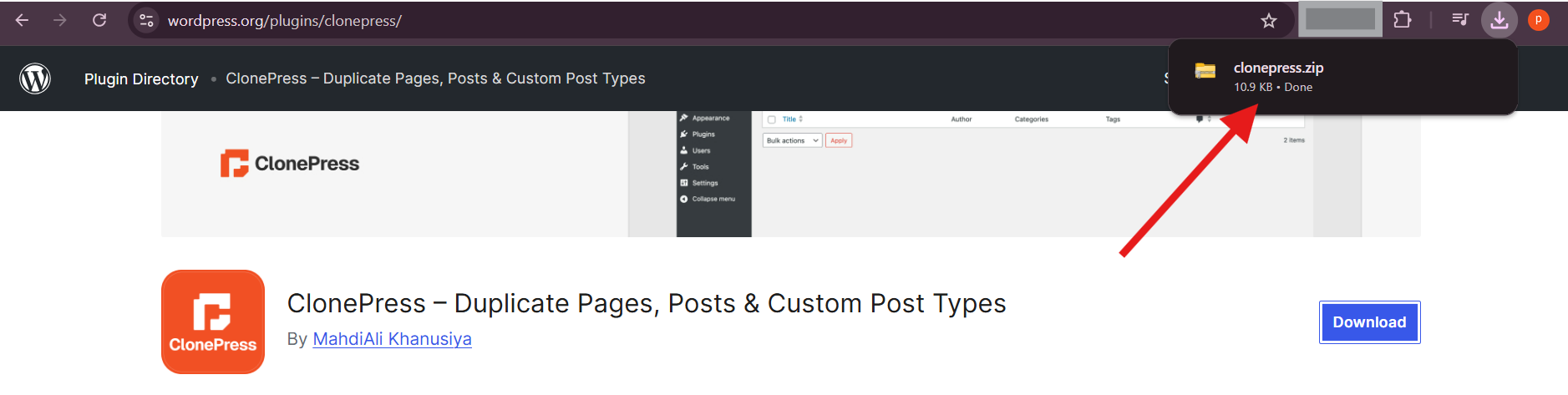
Task: Open author MahdiAli Khanusiya's profile
Action: [392, 339]
